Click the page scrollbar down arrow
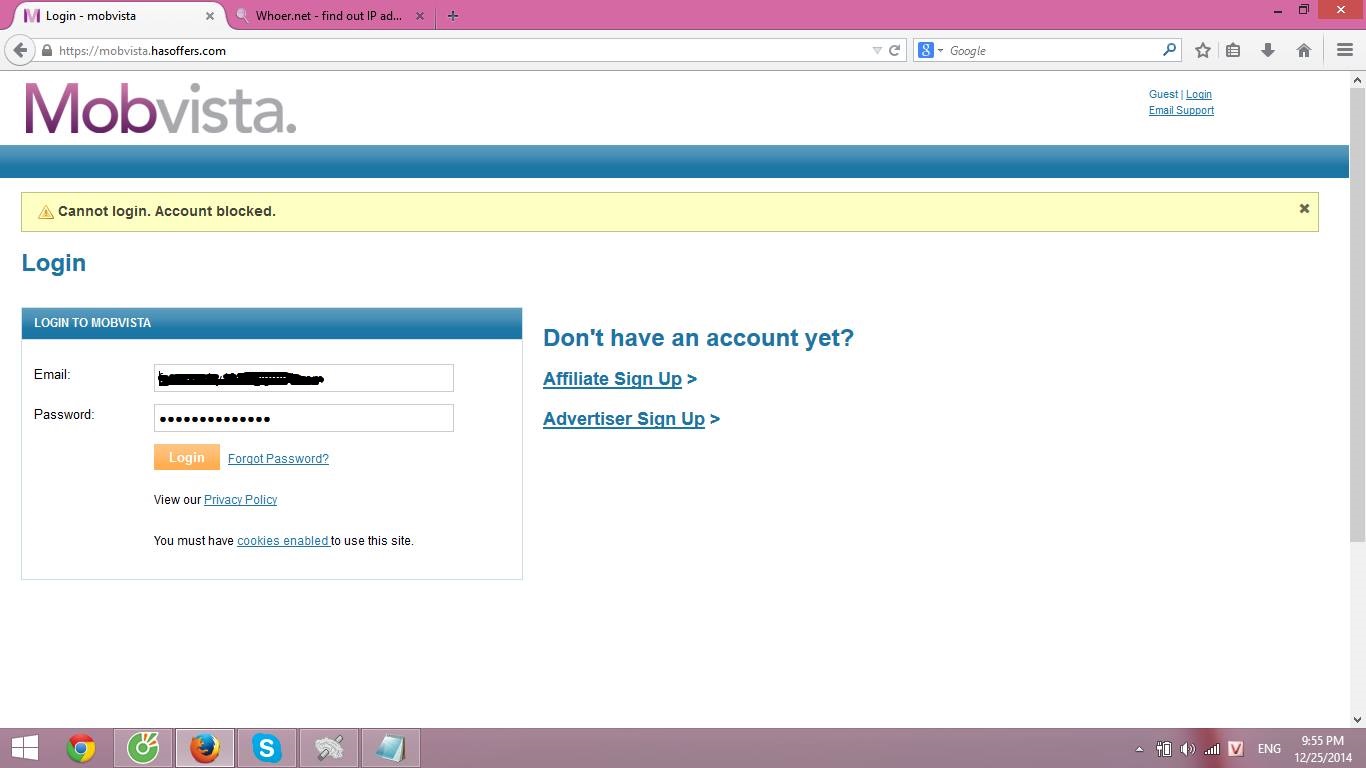 click(1357, 719)
